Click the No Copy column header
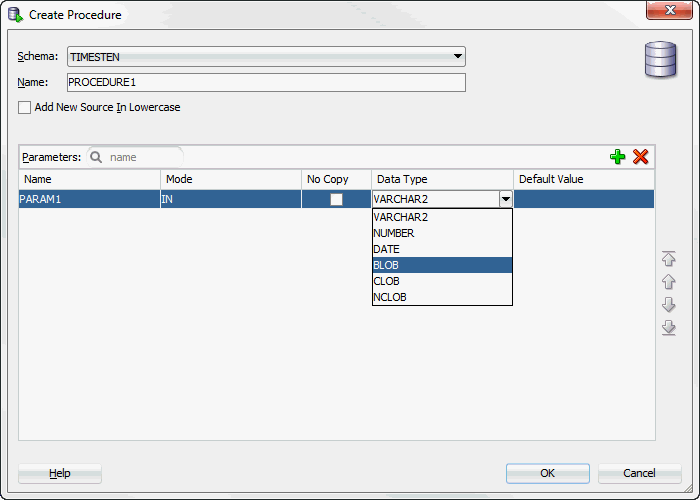Screen dimensions: 700x500 [336, 179]
